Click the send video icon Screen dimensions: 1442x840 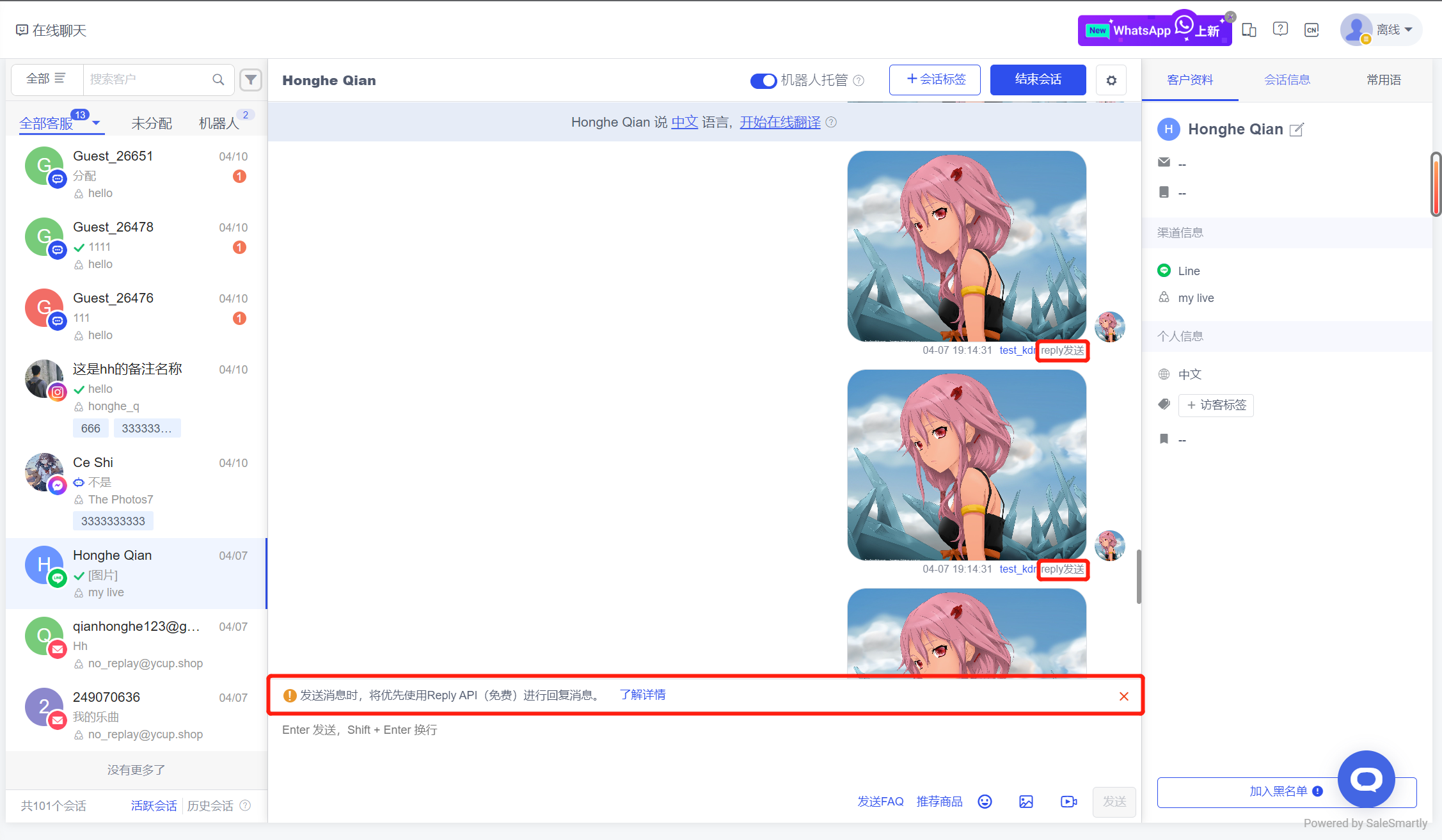pyautogui.click(x=1068, y=802)
